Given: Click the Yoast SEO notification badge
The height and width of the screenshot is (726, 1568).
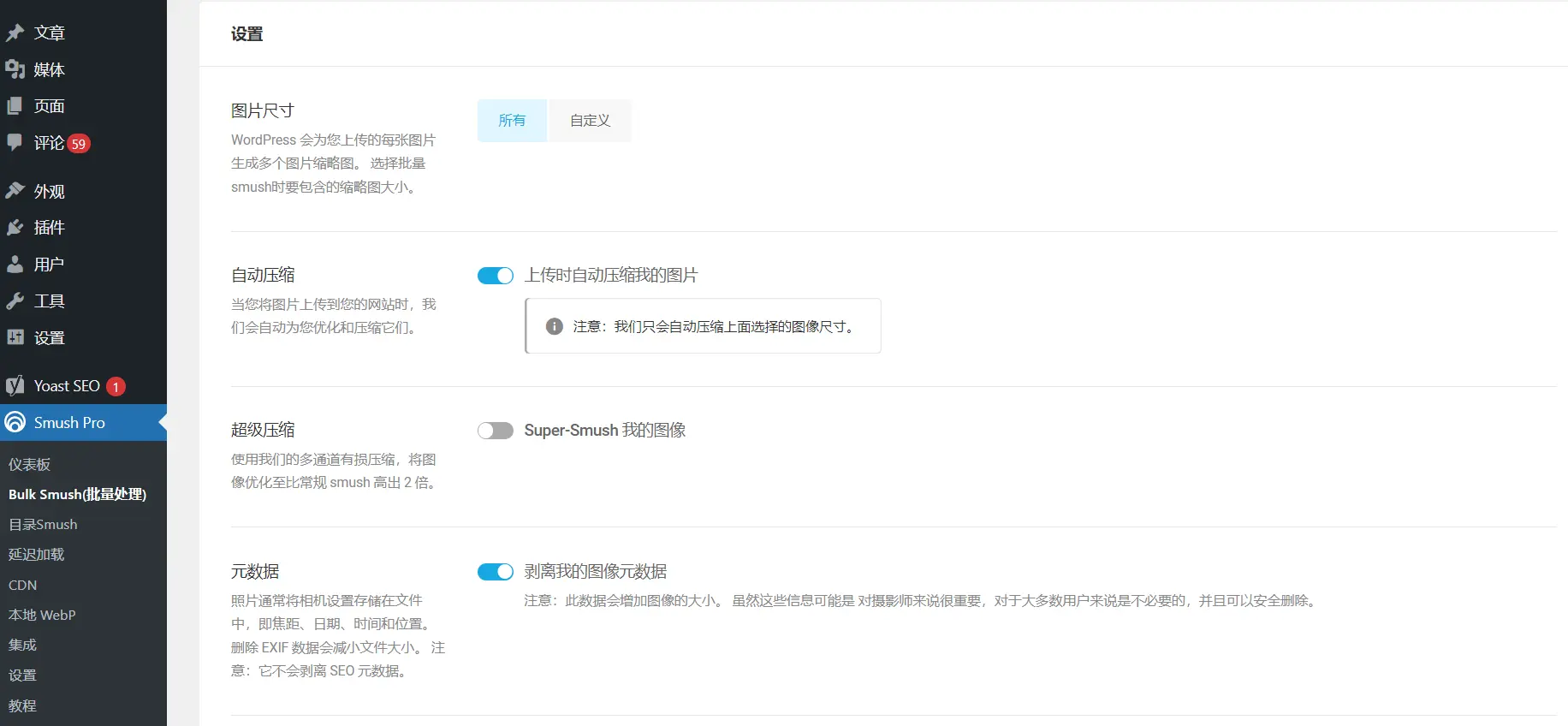Looking at the screenshot, I should [x=116, y=387].
